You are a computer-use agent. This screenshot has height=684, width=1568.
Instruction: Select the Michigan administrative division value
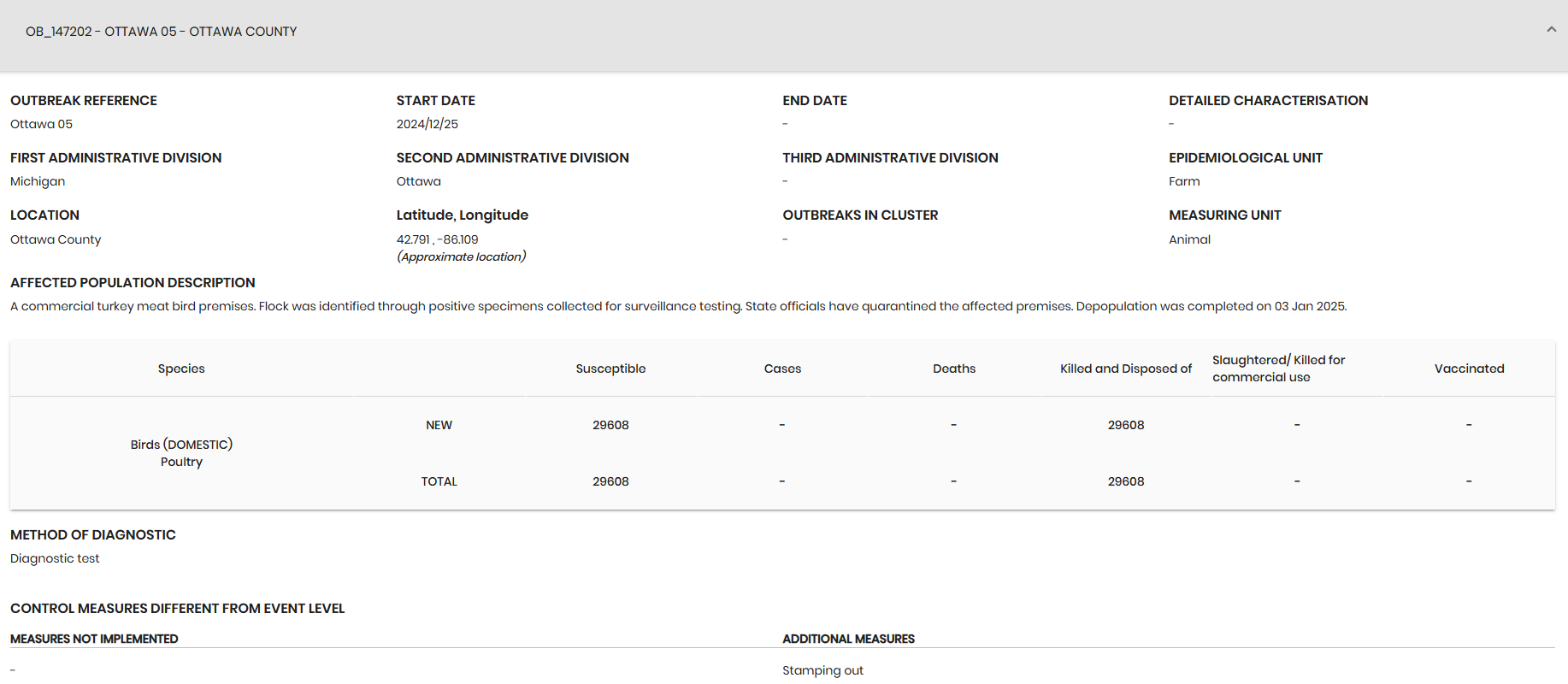pos(38,181)
